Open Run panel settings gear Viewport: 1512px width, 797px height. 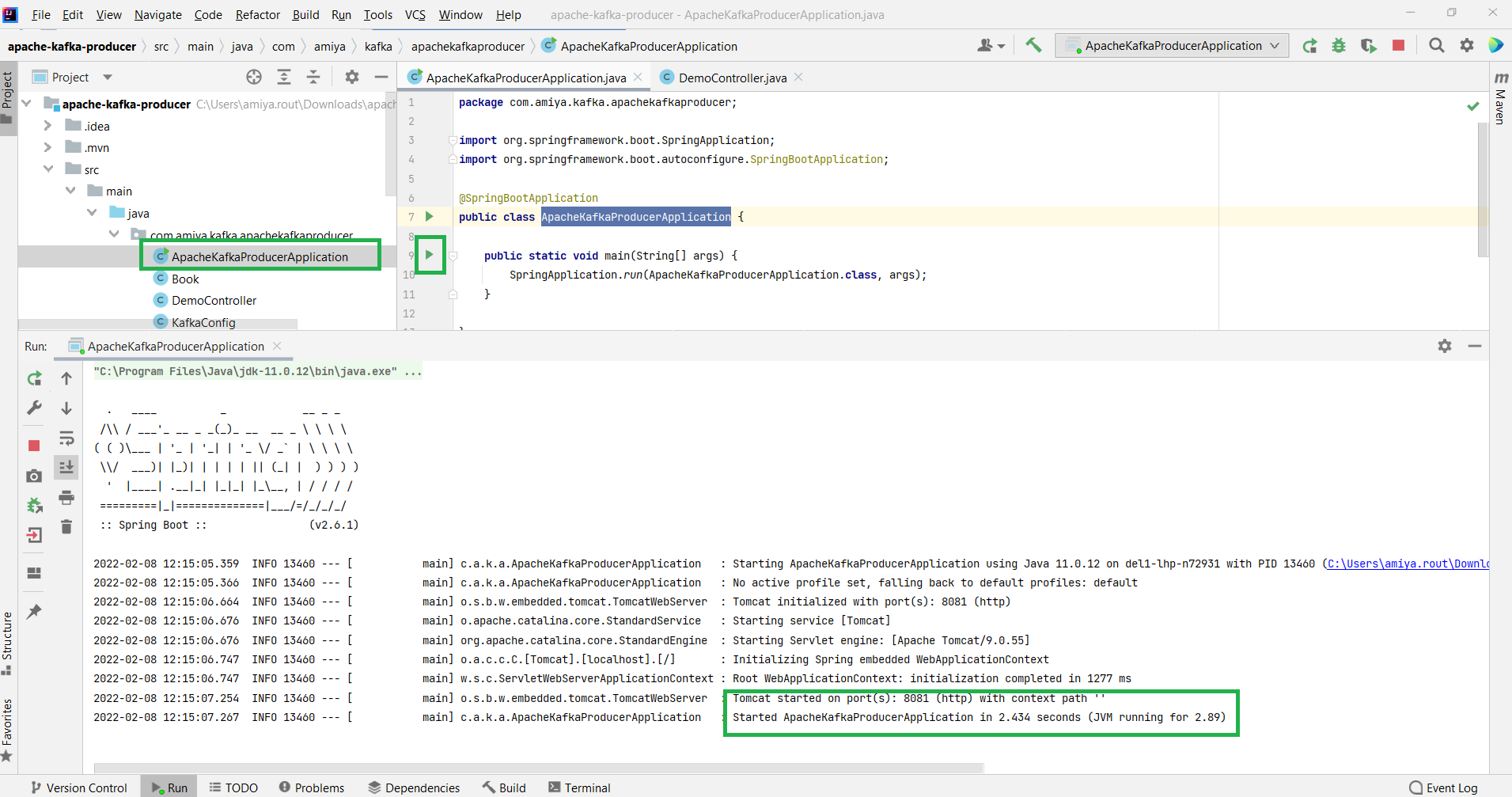[x=1445, y=346]
